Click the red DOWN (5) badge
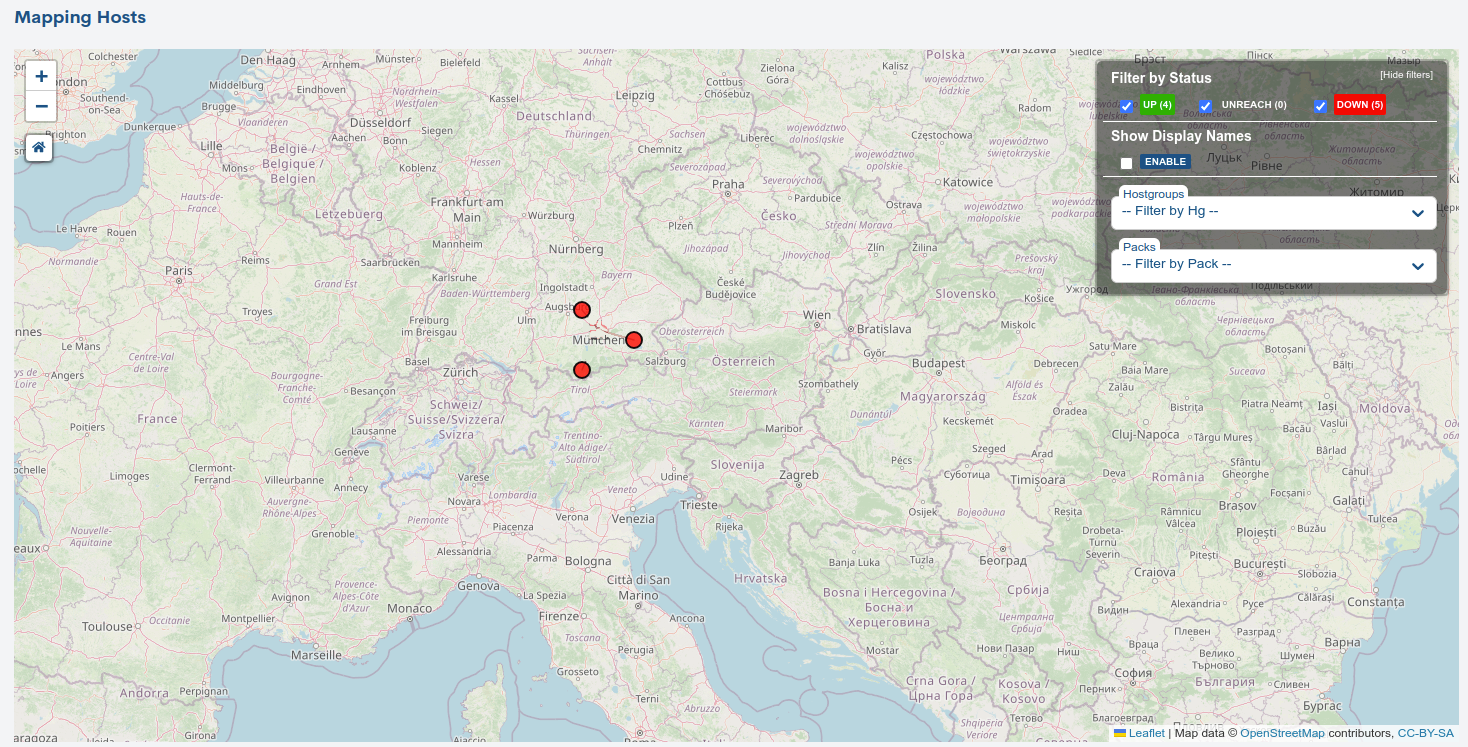The image size is (1468, 747). (x=1359, y=105)
